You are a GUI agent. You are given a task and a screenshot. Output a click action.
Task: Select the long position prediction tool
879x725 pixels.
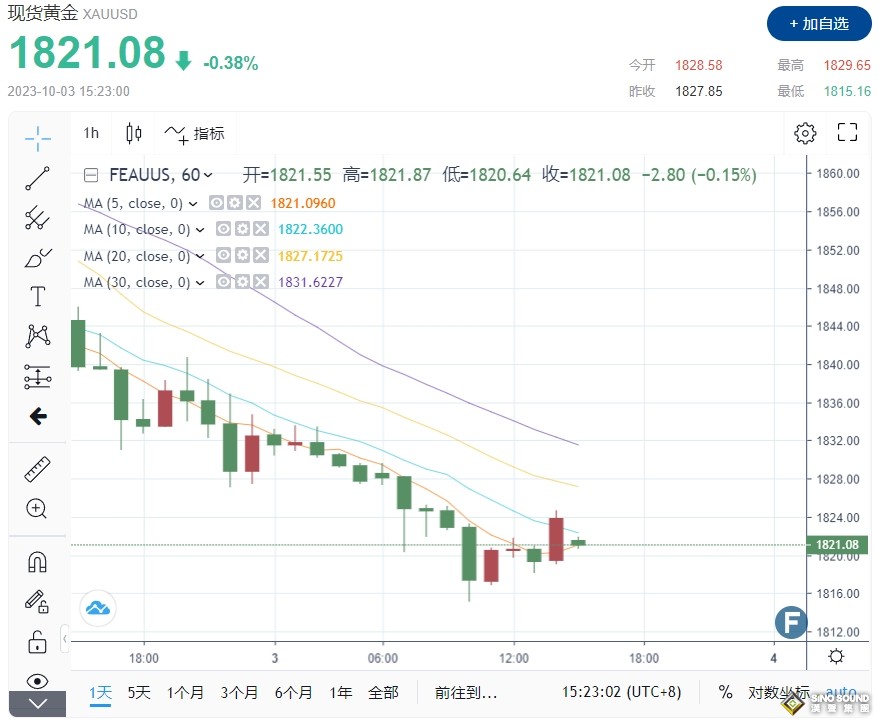point(38,376)
